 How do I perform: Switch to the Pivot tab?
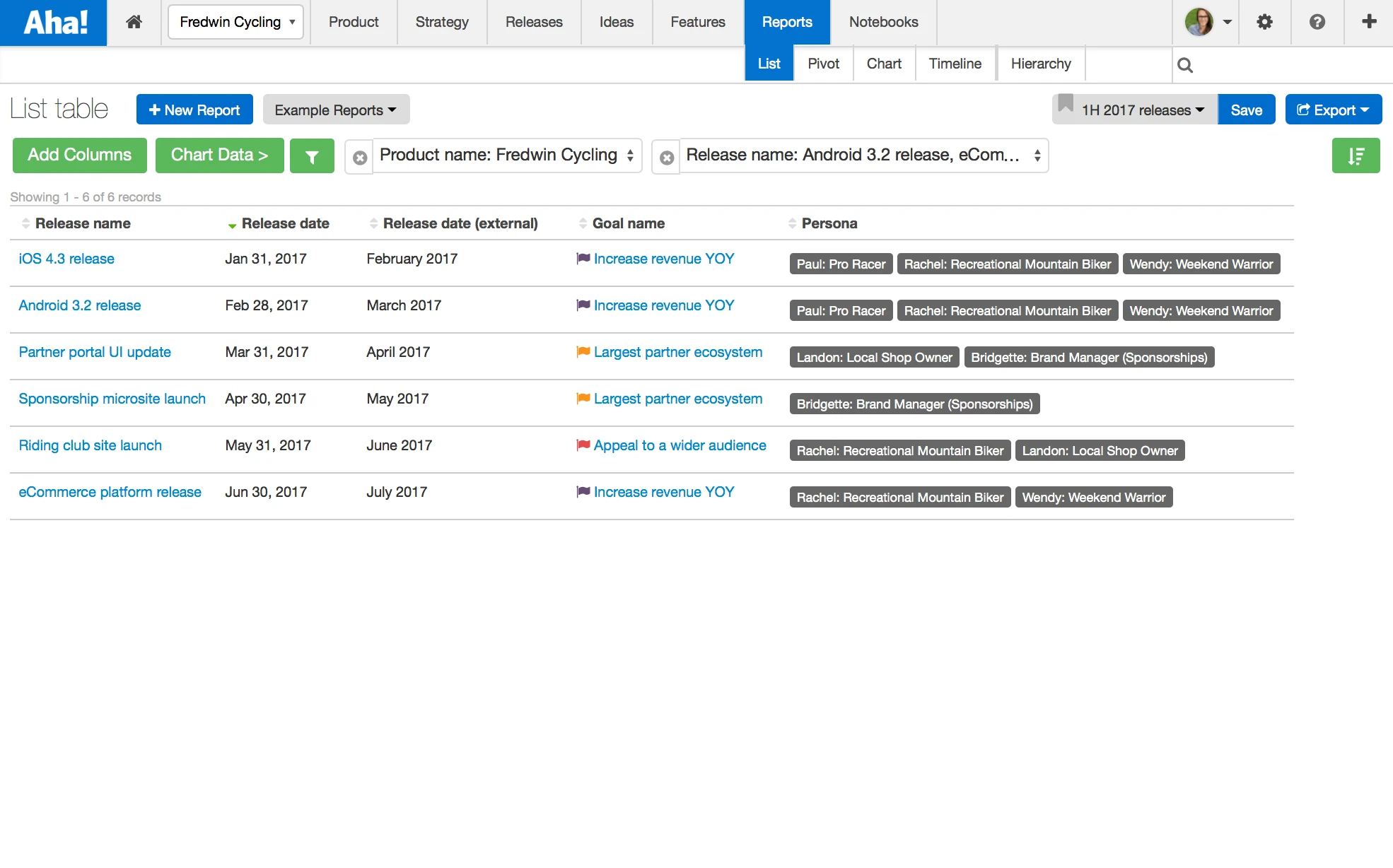(823, 64)
